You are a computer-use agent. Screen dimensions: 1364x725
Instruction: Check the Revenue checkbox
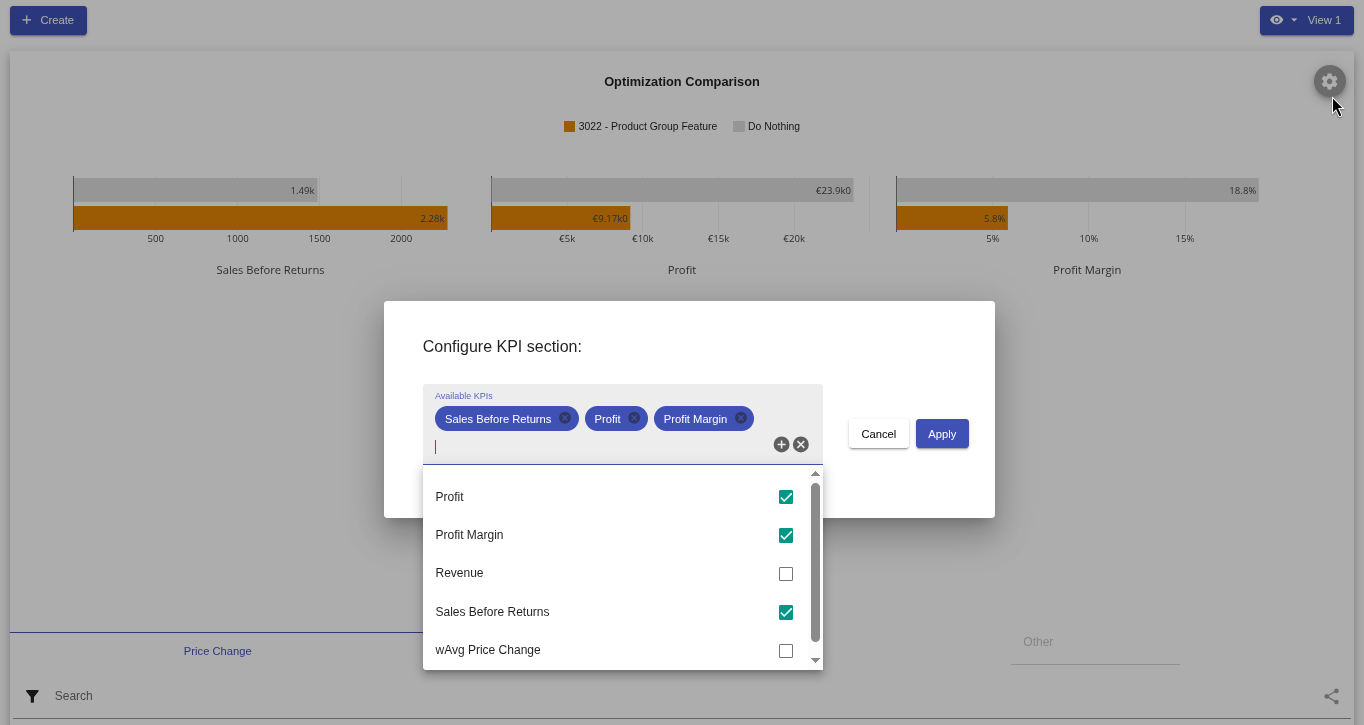click(x=786, y=574)
